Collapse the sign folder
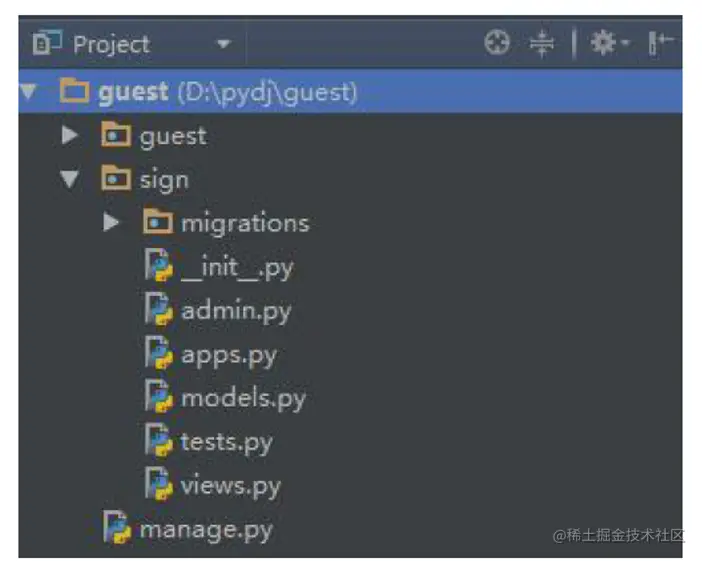The width and height of the screenshot is (702, 561). (69, 180)
